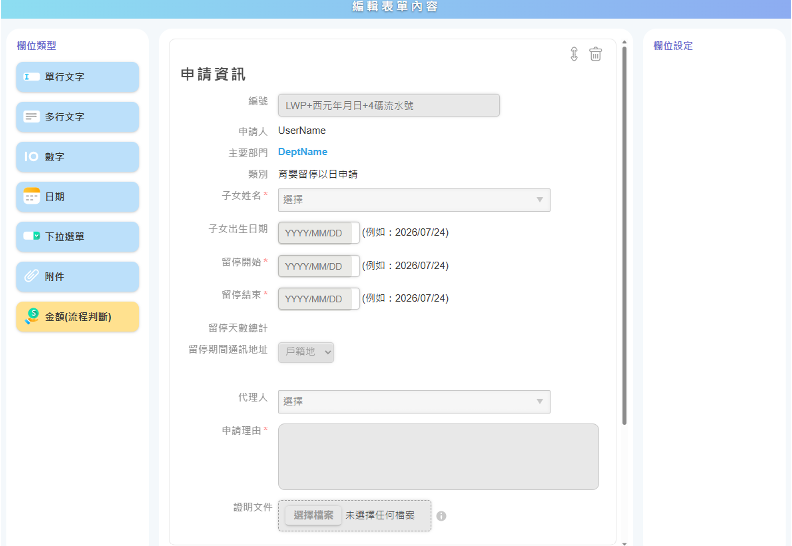Add the 金額(流程判斷) field
The height and width of the screenshot is (546, 792).
(77, 317)
